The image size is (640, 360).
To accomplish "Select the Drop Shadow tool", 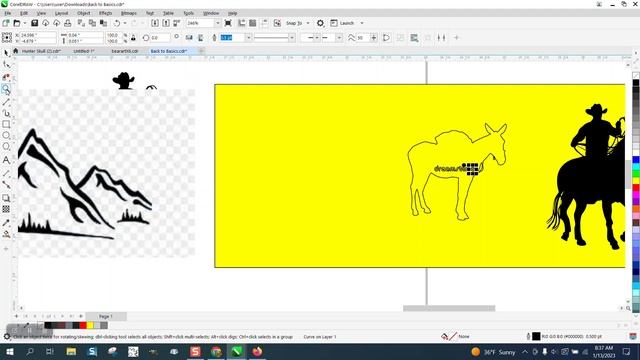I will click(6, 198).
